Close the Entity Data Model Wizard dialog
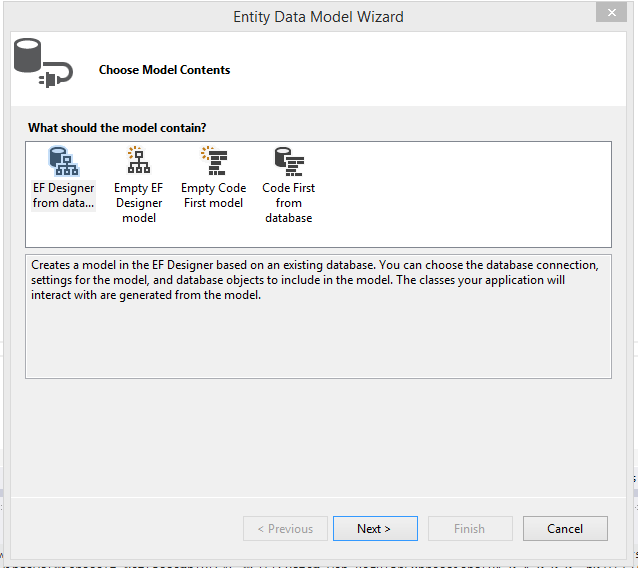 [x=611, y=13]
